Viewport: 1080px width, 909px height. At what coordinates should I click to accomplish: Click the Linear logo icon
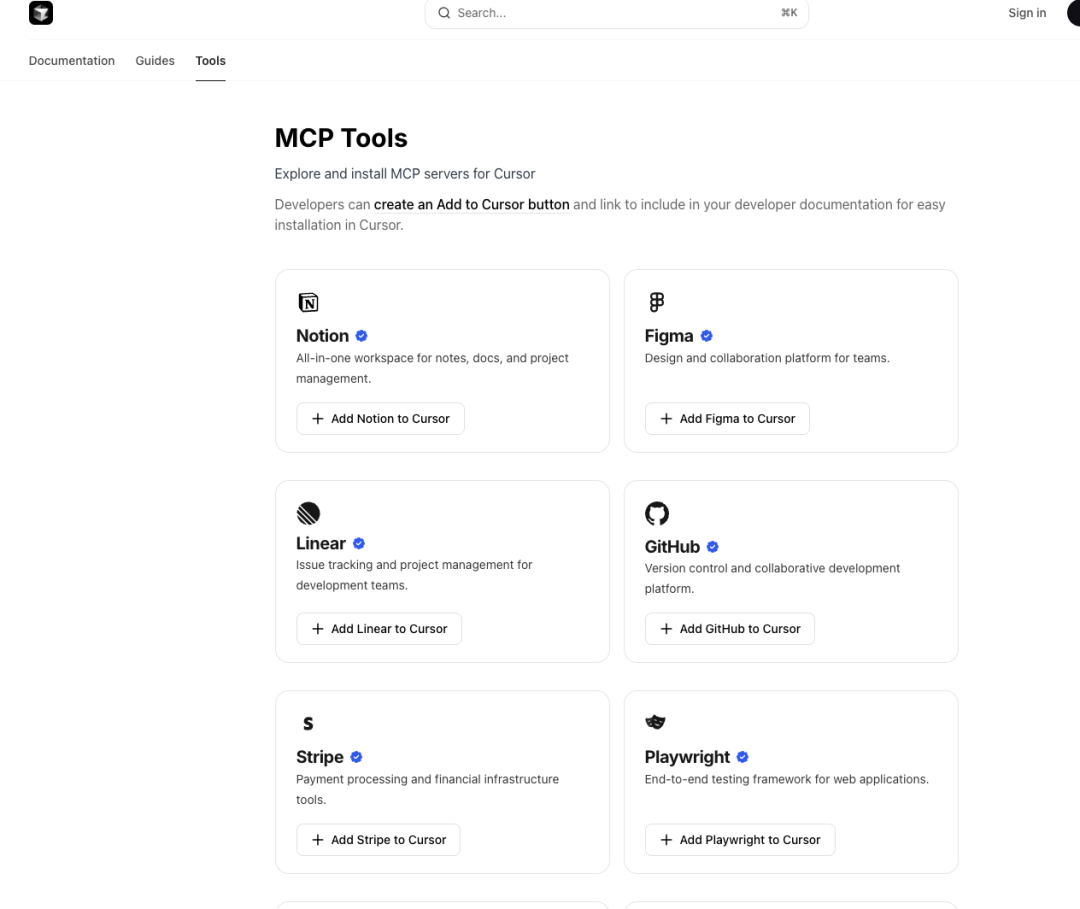[x=308, y=513]
